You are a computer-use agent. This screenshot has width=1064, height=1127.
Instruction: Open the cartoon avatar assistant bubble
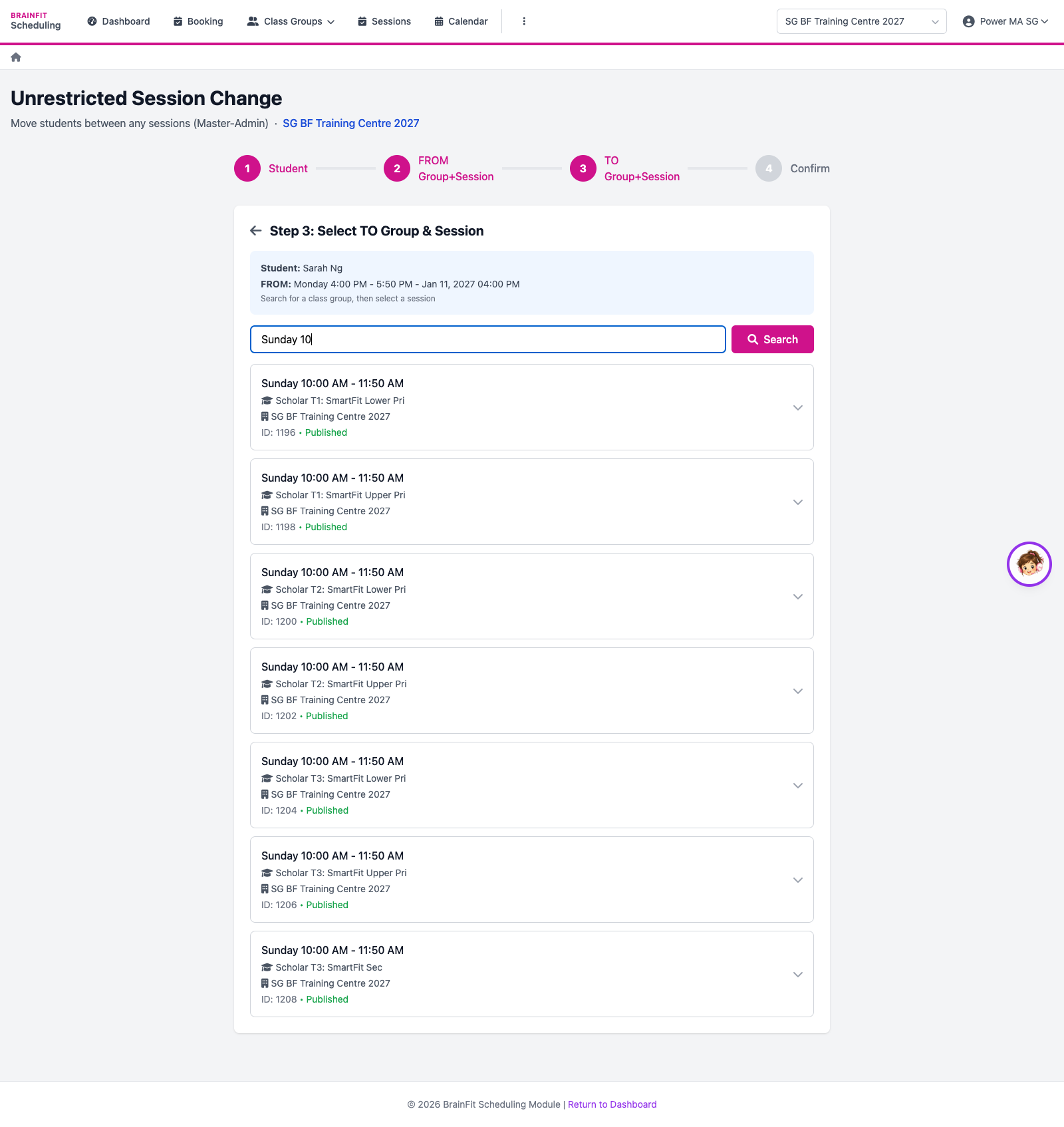1029,564
